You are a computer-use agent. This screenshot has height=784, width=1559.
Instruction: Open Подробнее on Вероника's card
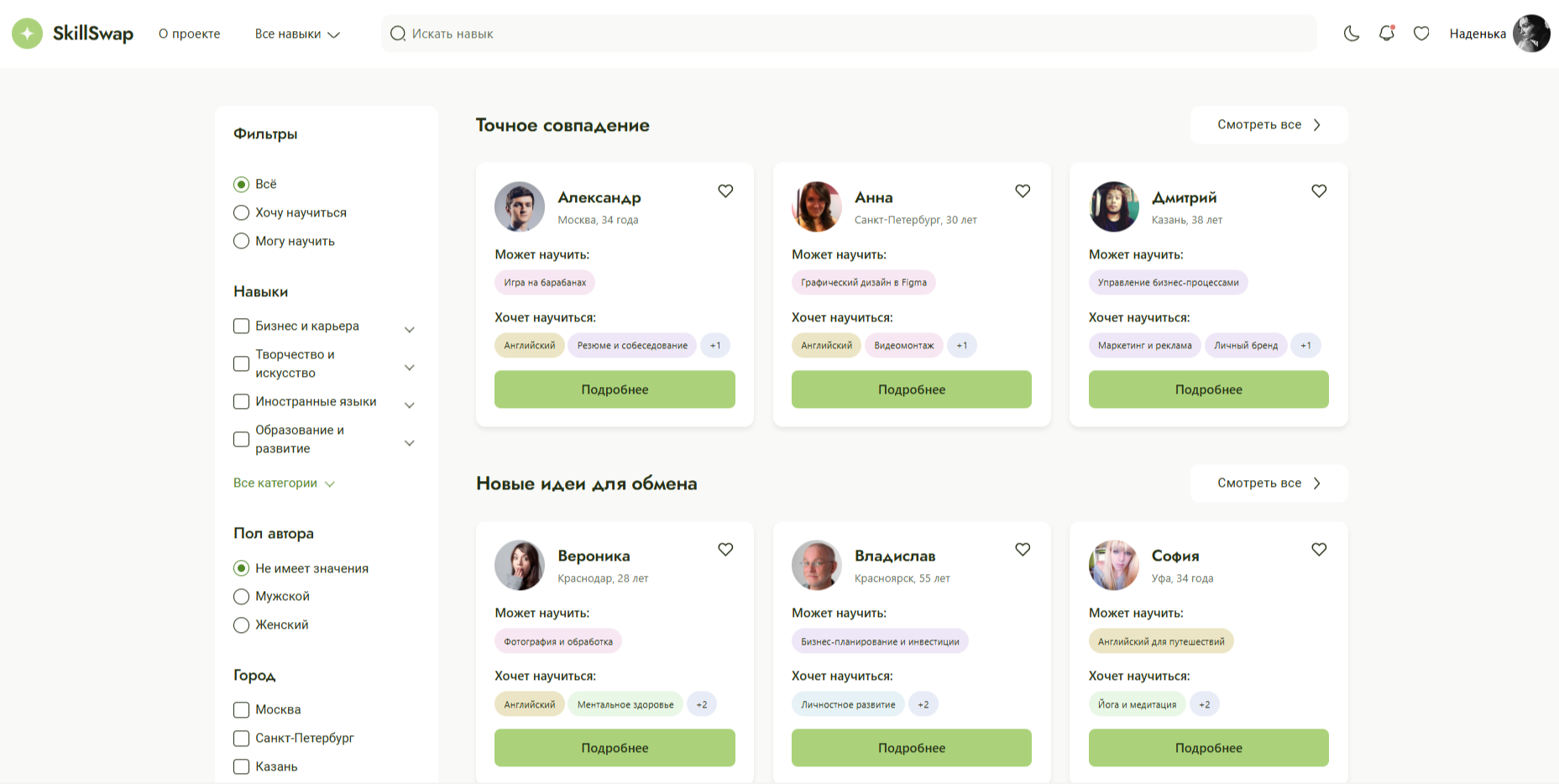[x=615, y=748]
